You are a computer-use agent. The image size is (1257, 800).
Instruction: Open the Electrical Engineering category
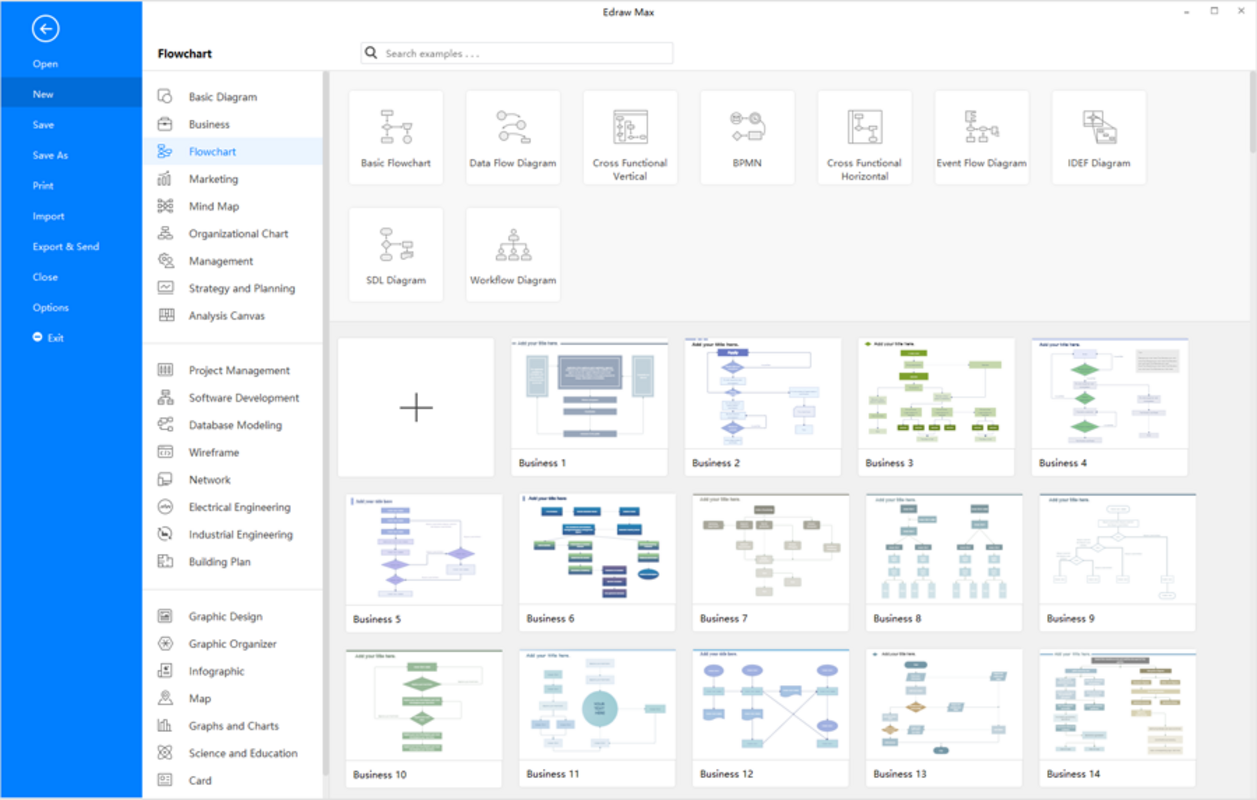coord(239,507)
